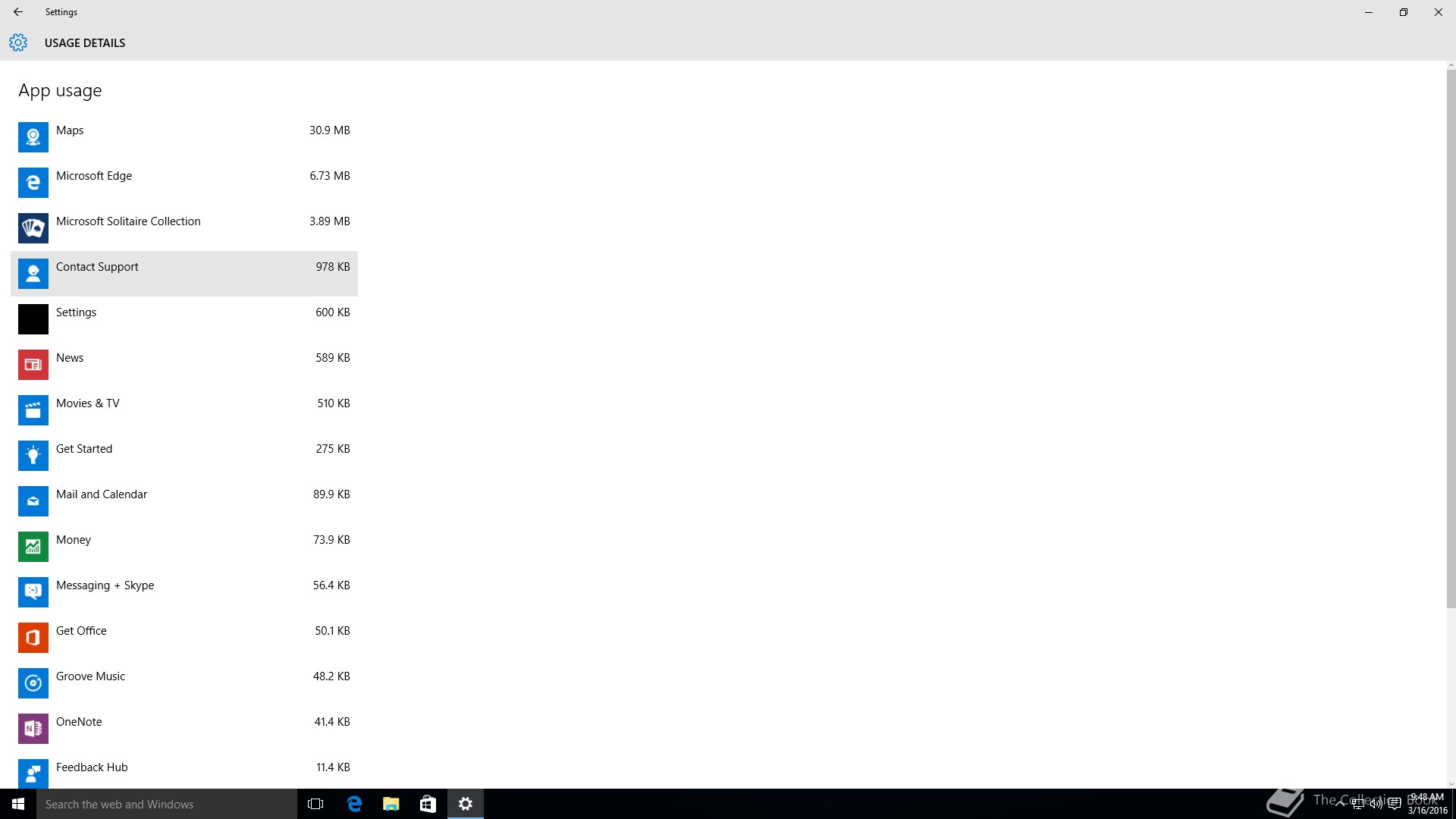Click the 600 KB usage value
1456x819 pixels.
pyautogui.click(x=333, y=312)
